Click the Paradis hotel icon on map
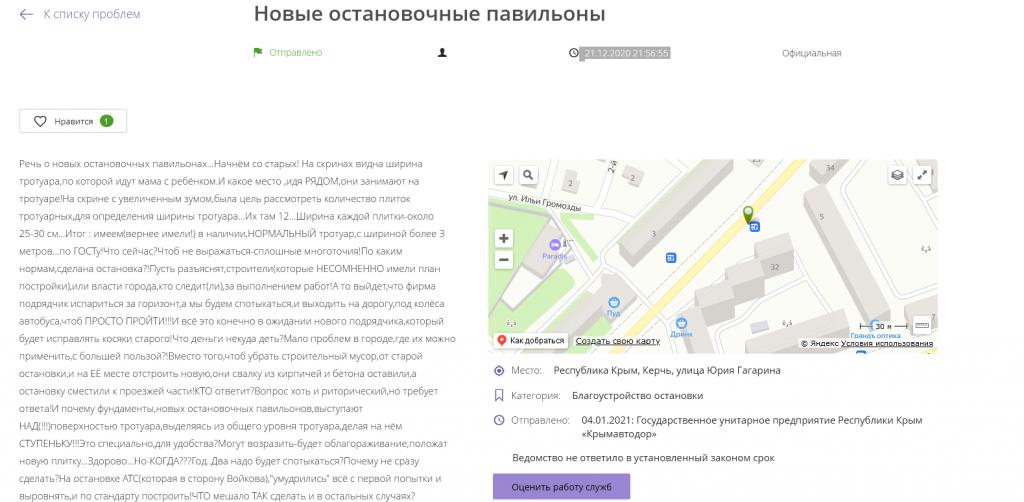Viewport: 1024px width, 502px height. 554,245
